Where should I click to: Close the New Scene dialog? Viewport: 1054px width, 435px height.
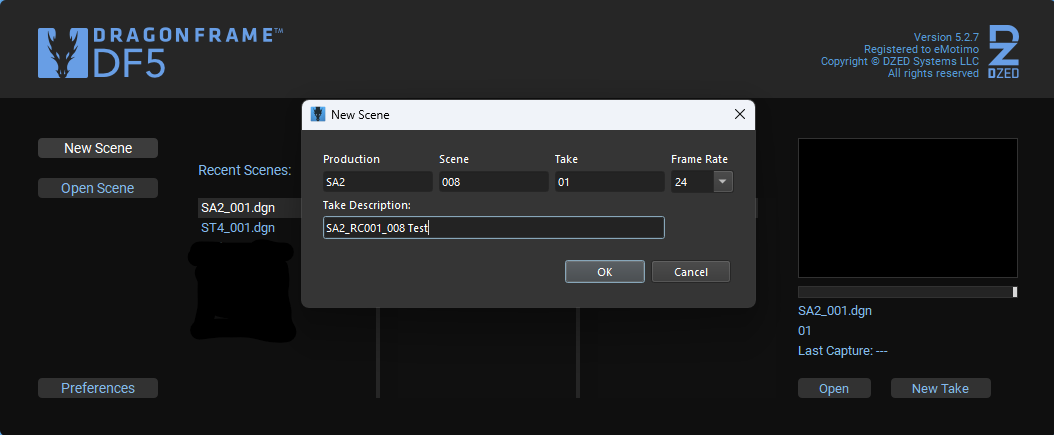point(739,114)
